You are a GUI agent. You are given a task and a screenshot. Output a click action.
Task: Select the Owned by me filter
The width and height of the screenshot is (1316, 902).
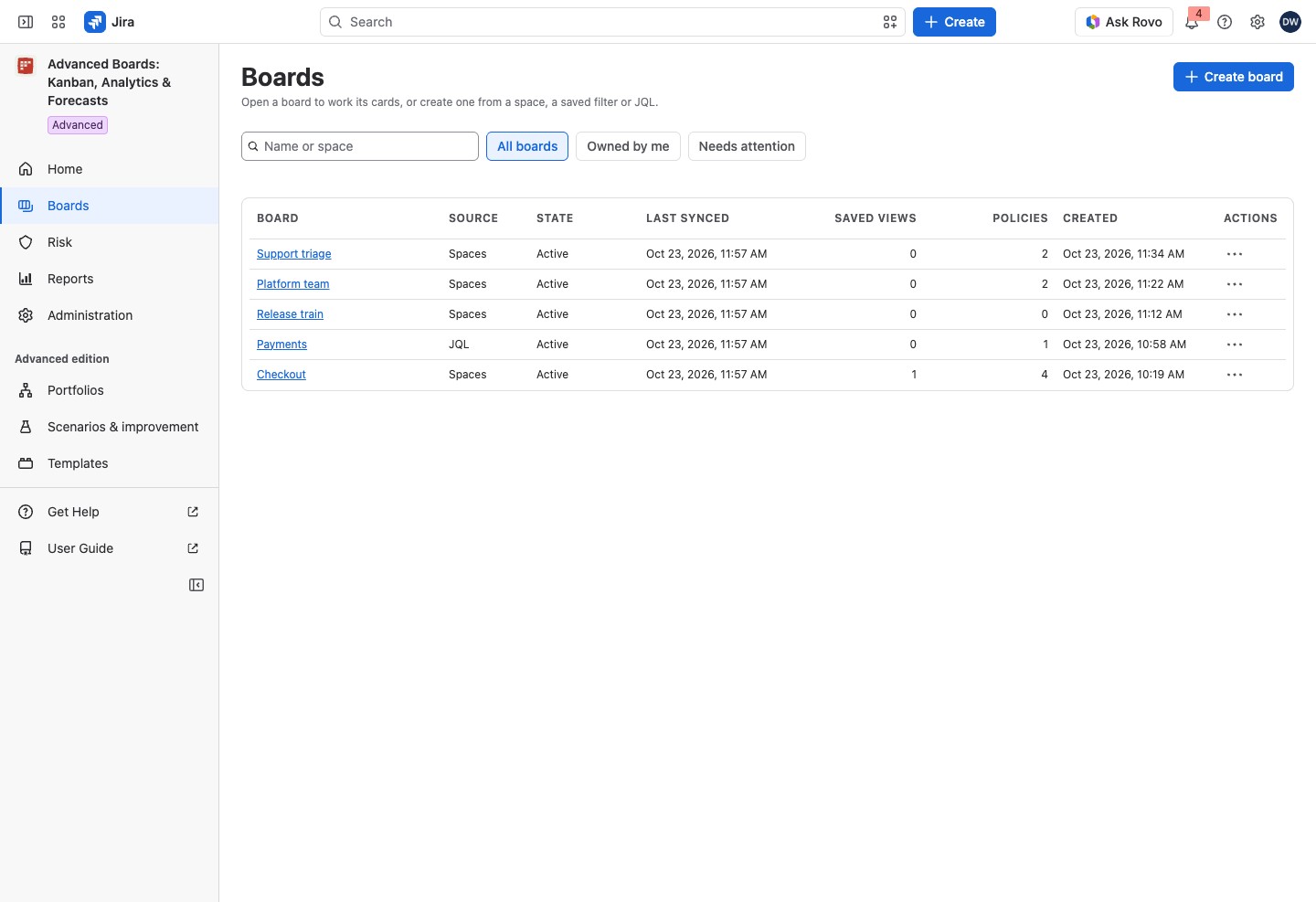pos(628,146)
